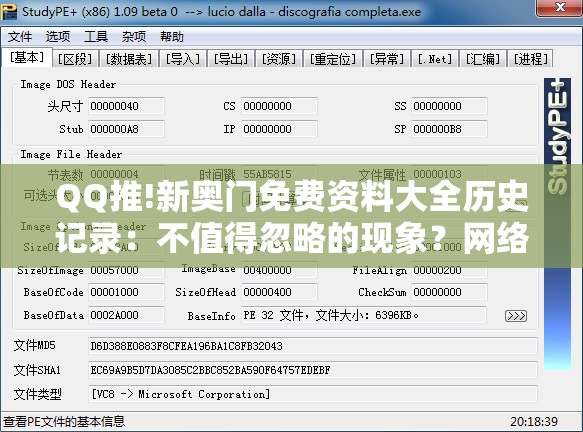Click the SS value field
This screenshot has height=432, width=583.
coord(450,106)
